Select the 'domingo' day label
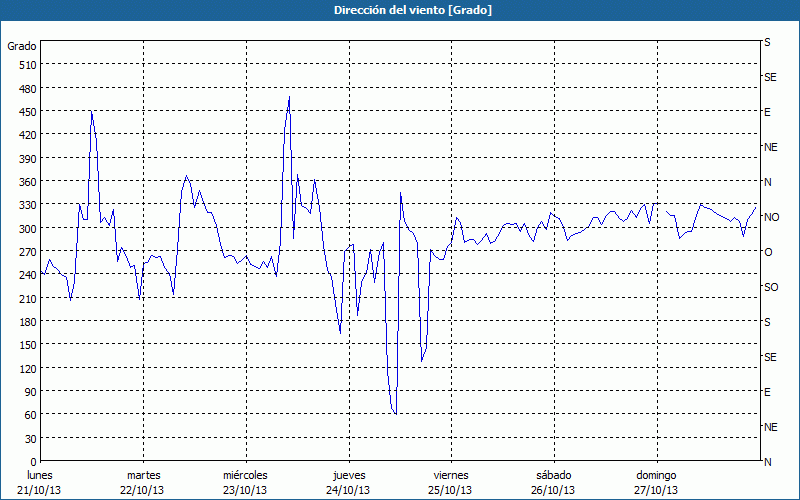 tap(656, 475)
